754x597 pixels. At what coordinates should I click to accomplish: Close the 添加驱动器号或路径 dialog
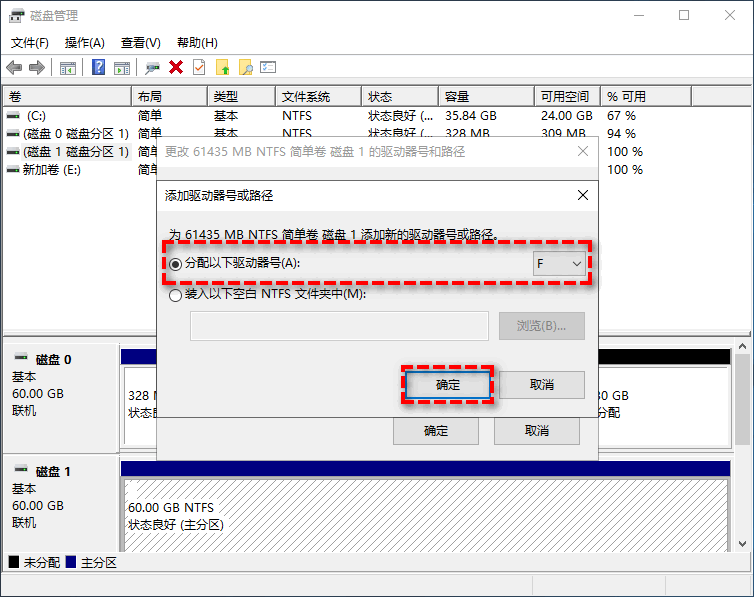coord(583,195)
